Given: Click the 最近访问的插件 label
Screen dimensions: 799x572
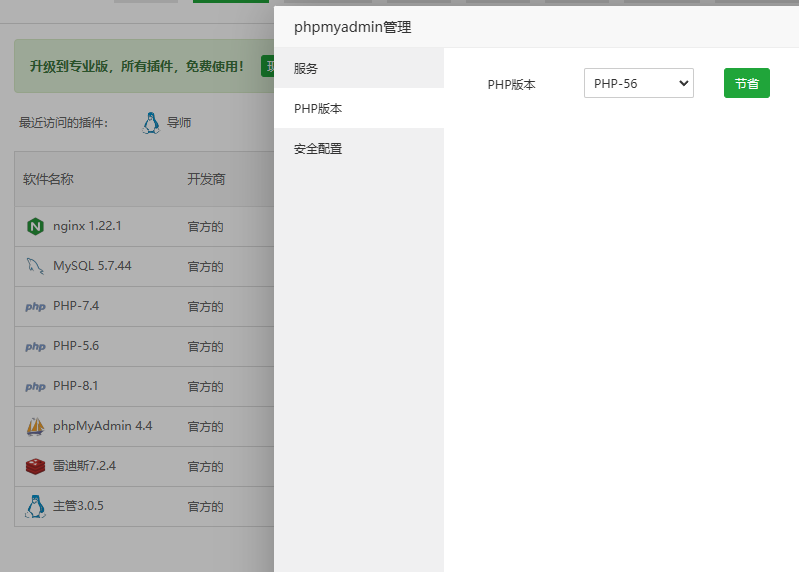Looking at the screenshot, I should pyautogui.click(x=64, y=123).
